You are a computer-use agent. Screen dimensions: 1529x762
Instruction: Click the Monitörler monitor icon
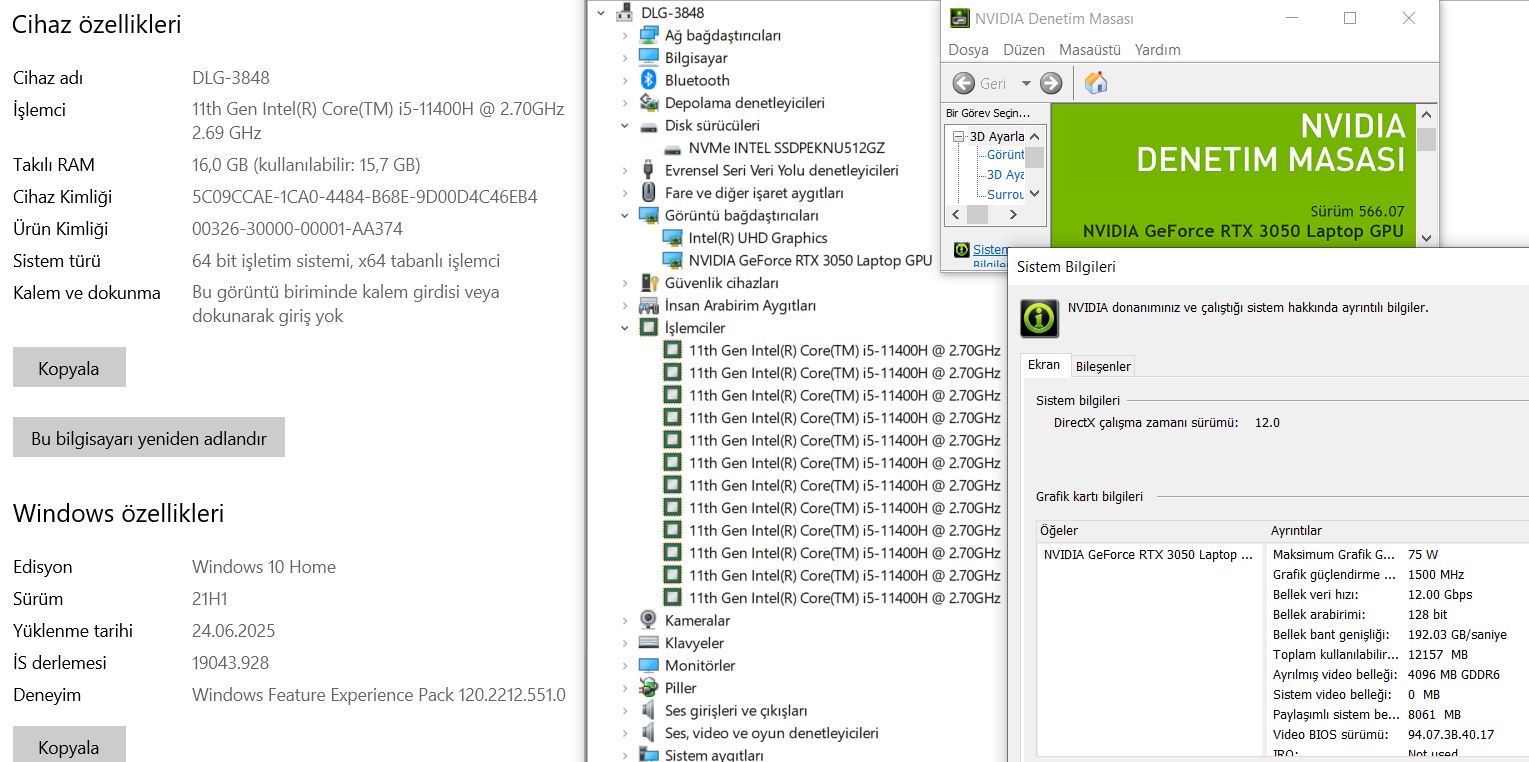(648, 665)
